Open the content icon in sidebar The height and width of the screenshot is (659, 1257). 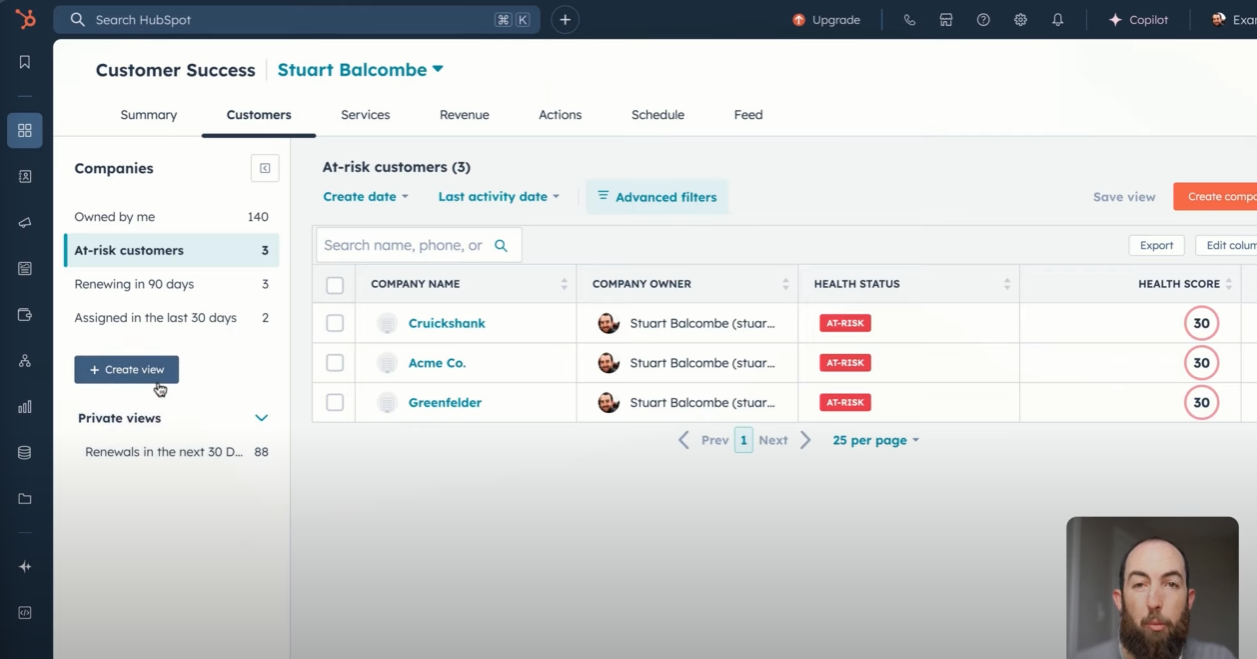pyautogui.click(x=25, y=269)
